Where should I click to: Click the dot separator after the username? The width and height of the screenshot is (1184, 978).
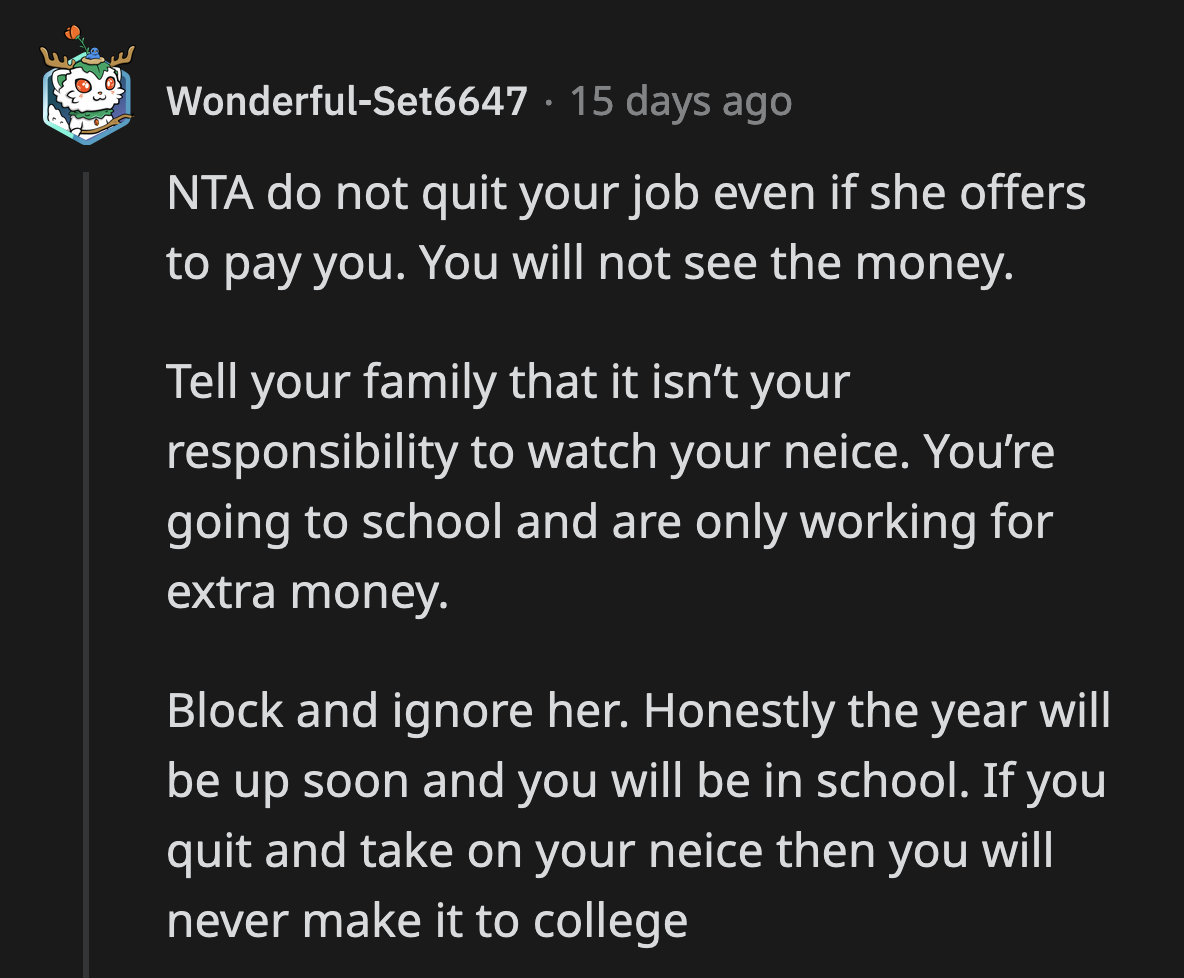click(551, 103)
